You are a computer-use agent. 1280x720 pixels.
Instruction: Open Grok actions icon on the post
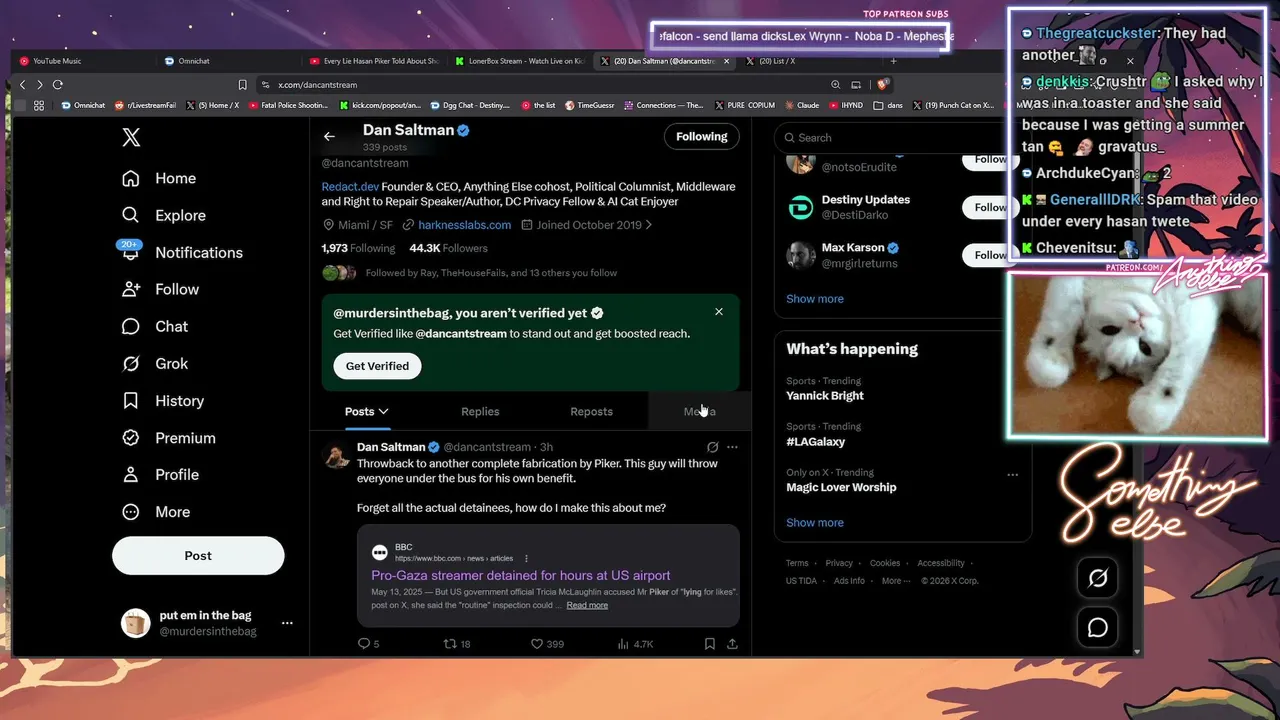[712, 447]
